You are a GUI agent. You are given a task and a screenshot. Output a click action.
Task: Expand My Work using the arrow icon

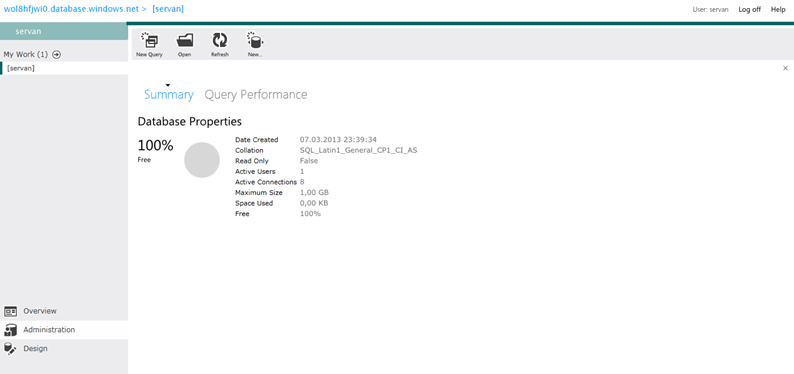[x=57, y=54]
